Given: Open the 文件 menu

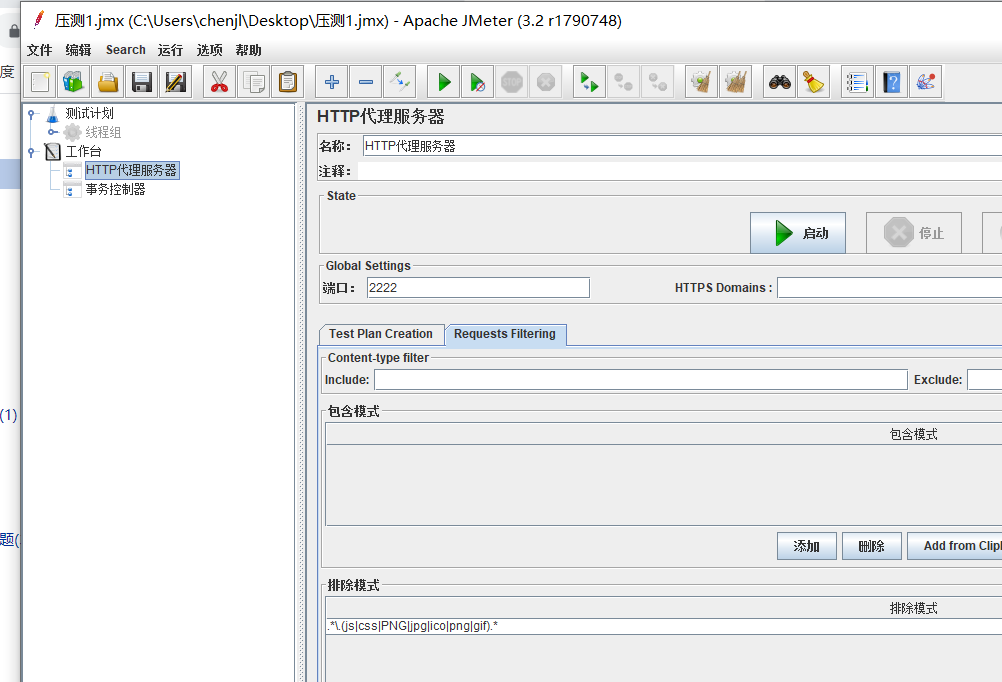Looking at the screenshot, I should pos(39,50).
